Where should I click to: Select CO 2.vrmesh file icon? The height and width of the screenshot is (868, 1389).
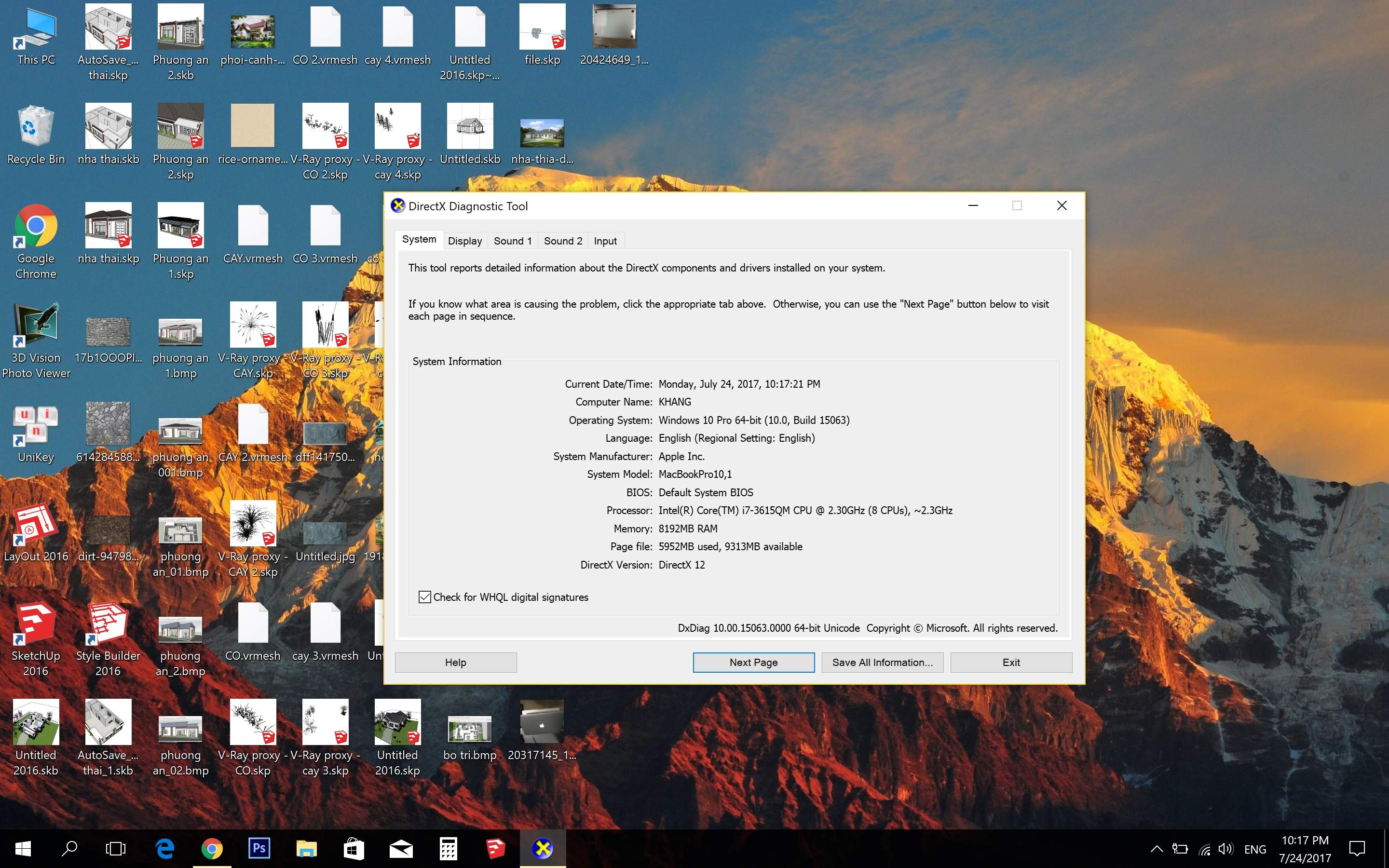click(325, 36)
